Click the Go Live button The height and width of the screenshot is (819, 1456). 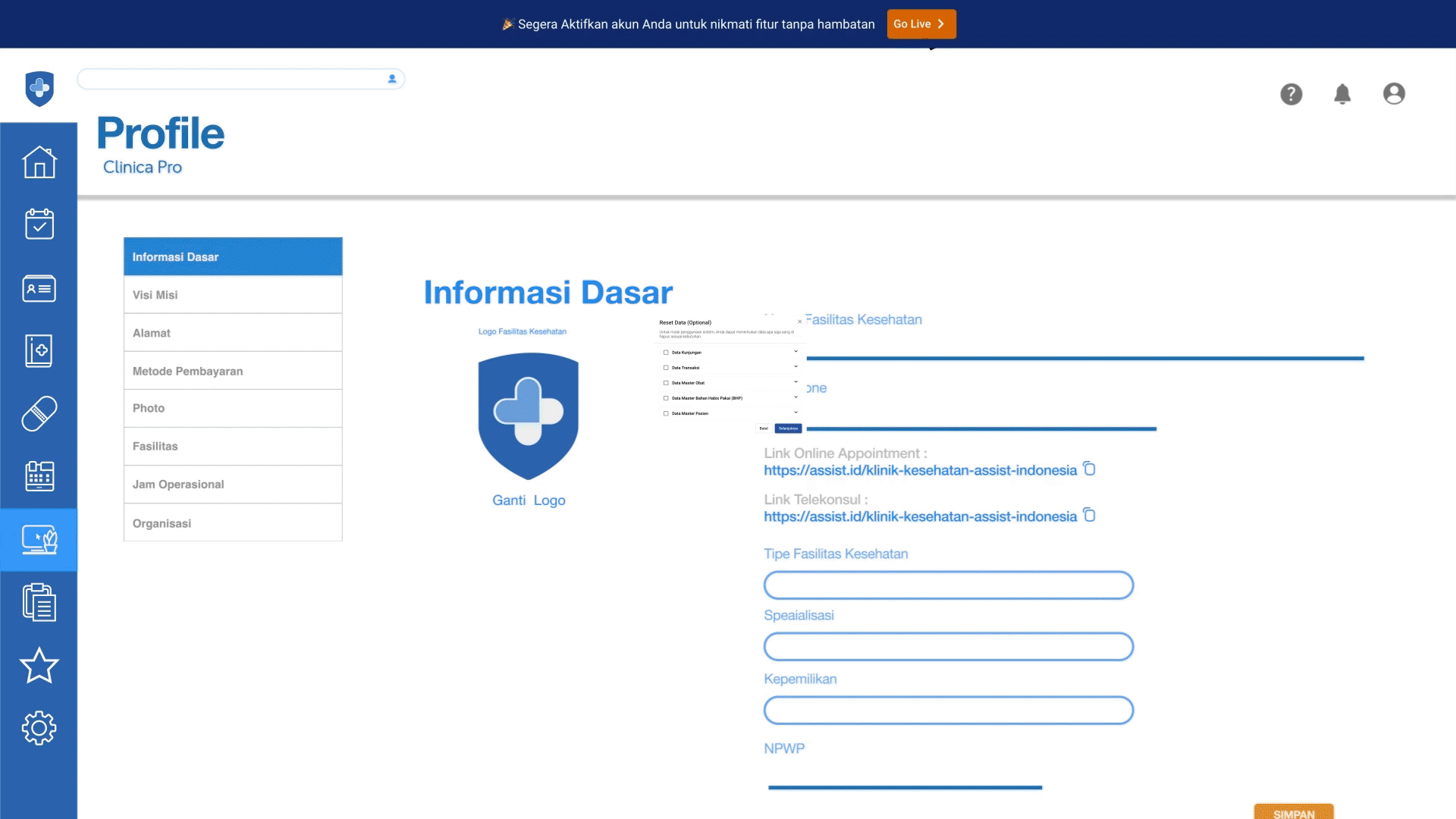click(921, 24)
